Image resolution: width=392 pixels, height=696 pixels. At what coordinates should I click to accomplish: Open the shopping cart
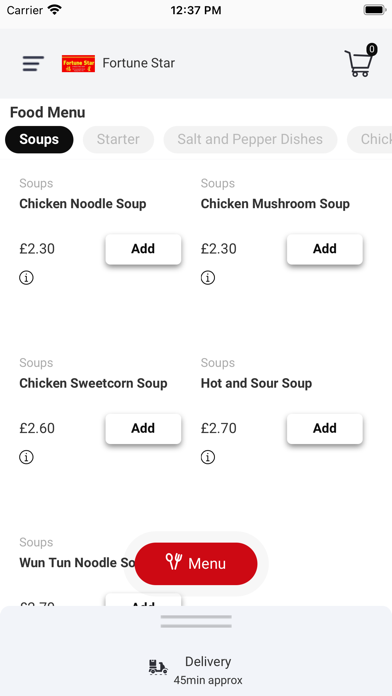(x=360, y=61)
